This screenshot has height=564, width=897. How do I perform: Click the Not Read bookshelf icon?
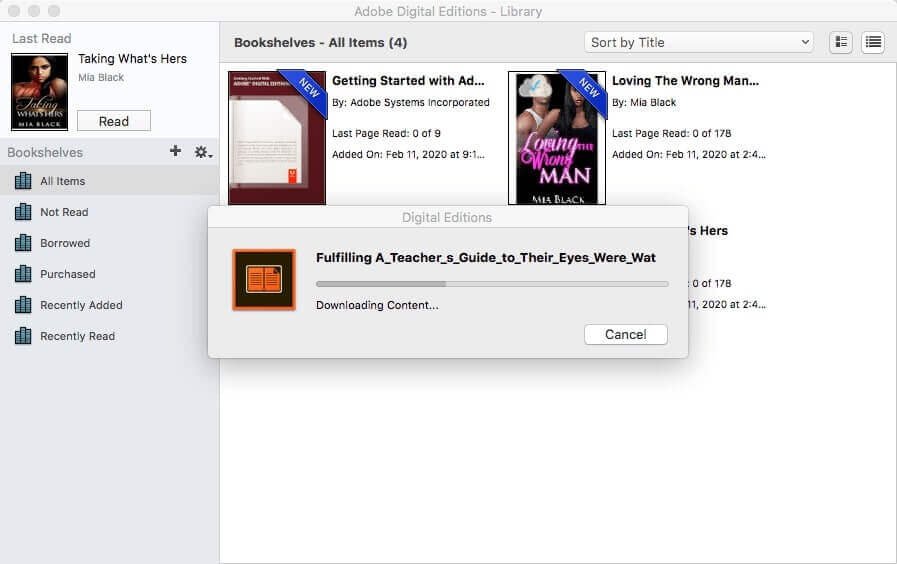(x=23, y=212)
